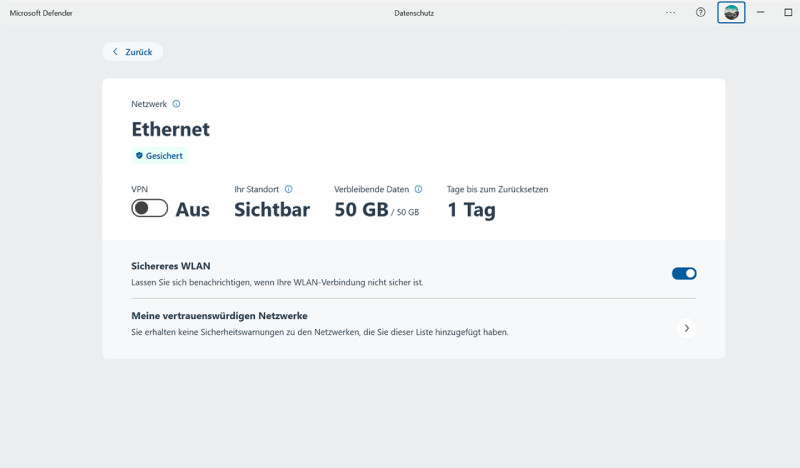The image size is (800, 468).
Task: Click the Sichereres WLAN heading
Action: pos(171,266)
